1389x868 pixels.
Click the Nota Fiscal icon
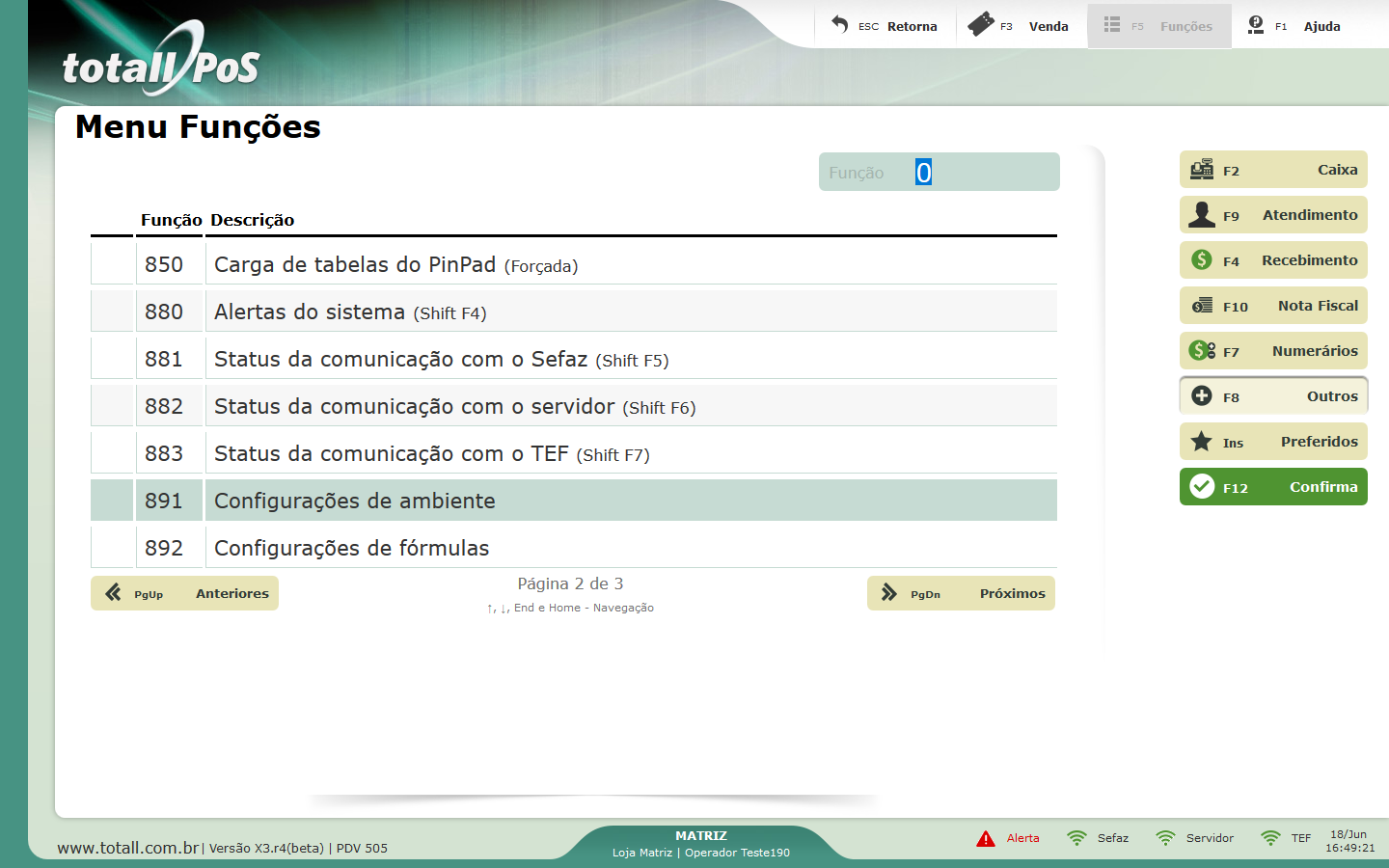tap(1202, 306)
